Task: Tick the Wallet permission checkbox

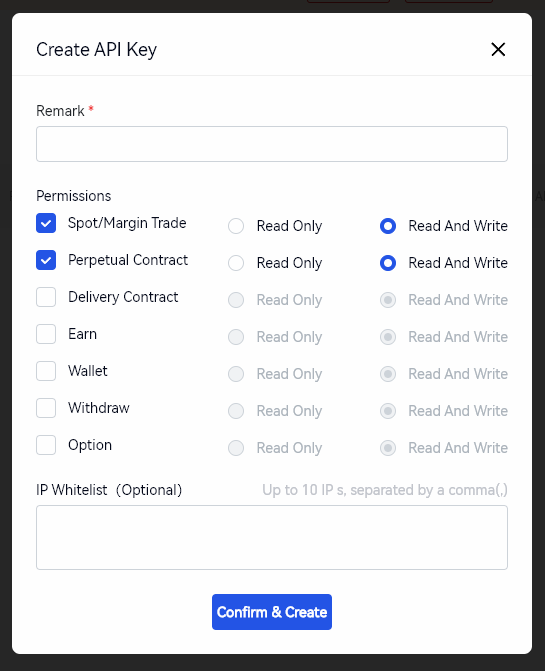Action: [x=46, y=371]
